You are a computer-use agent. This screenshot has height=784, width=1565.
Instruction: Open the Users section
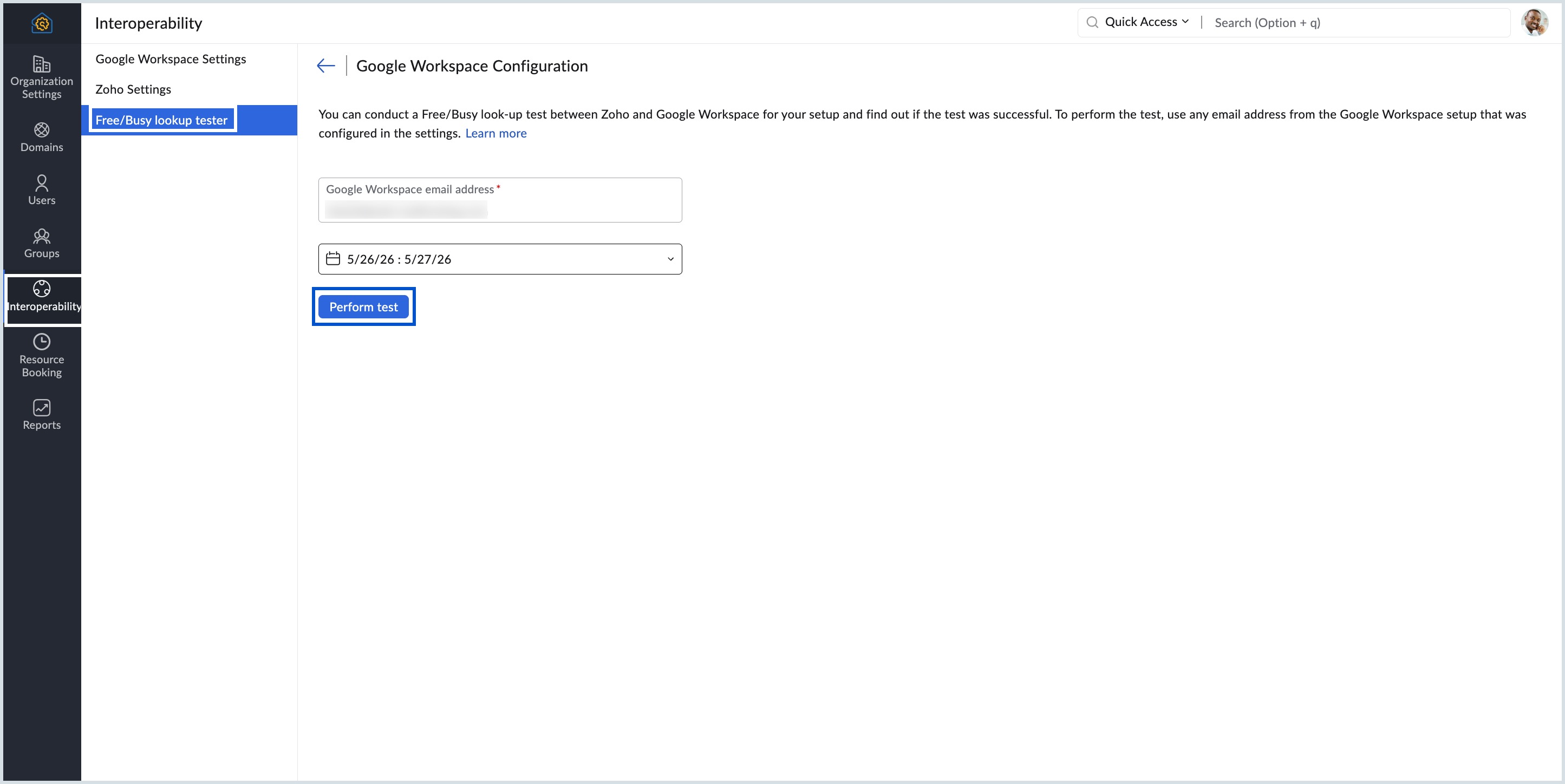click(x=41, y=190)
